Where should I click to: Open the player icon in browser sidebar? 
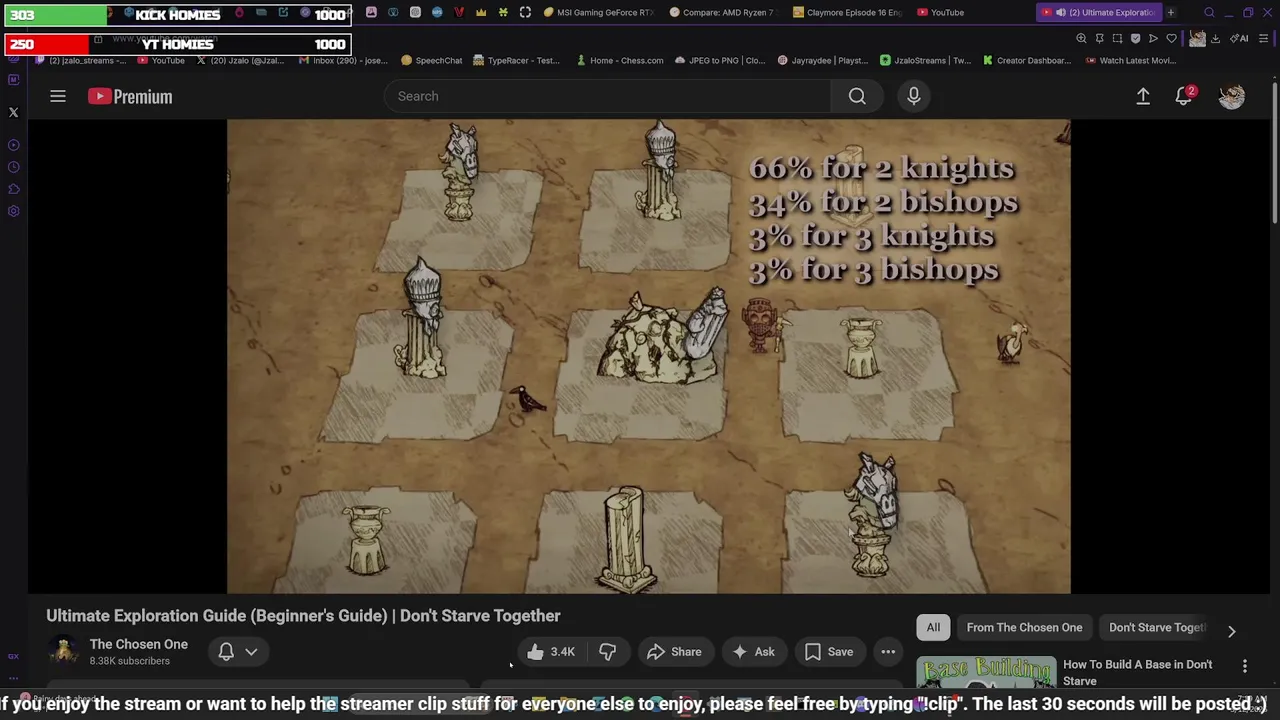(x=14, y=145)
